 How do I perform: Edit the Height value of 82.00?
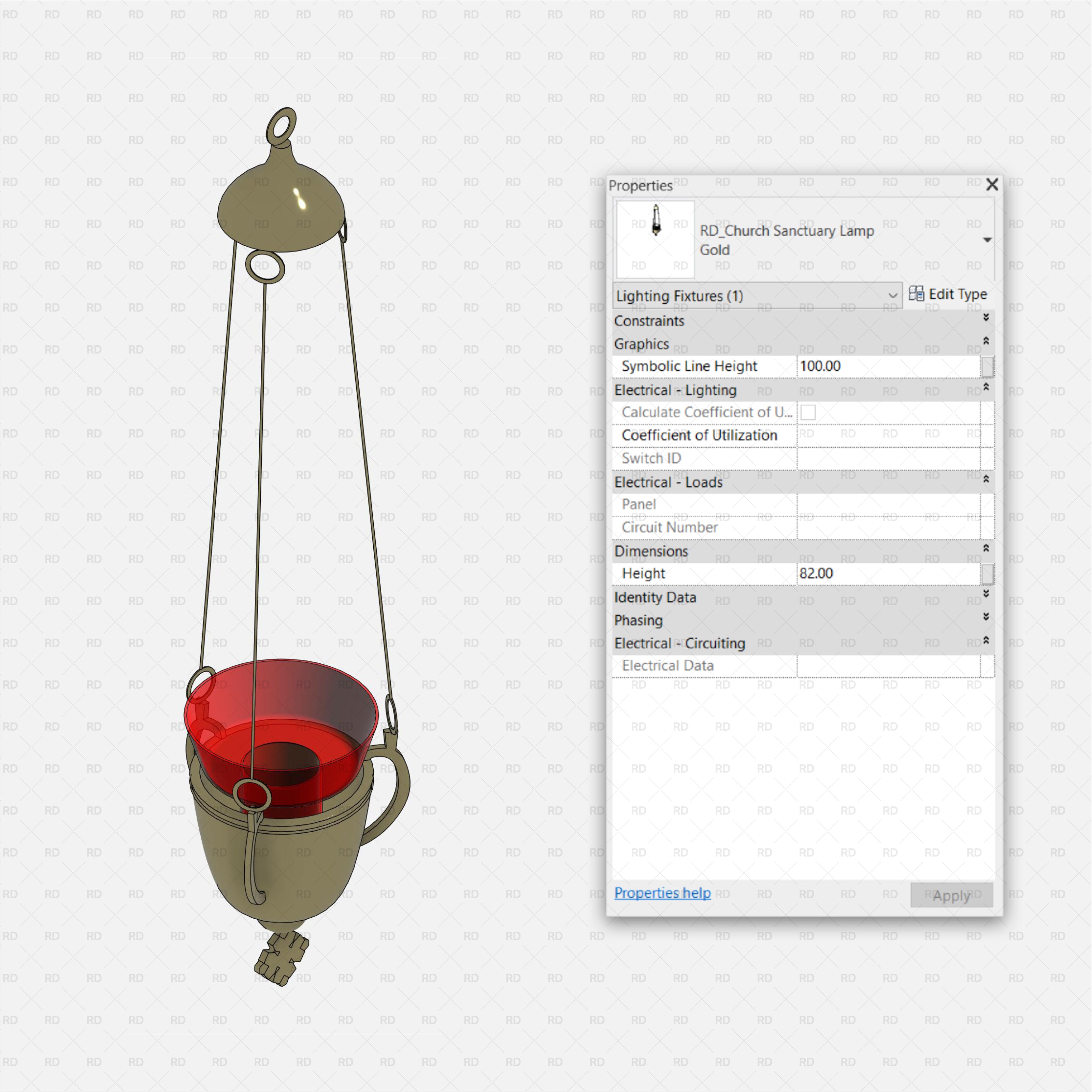pyautogui.click(x=887, y=573)
